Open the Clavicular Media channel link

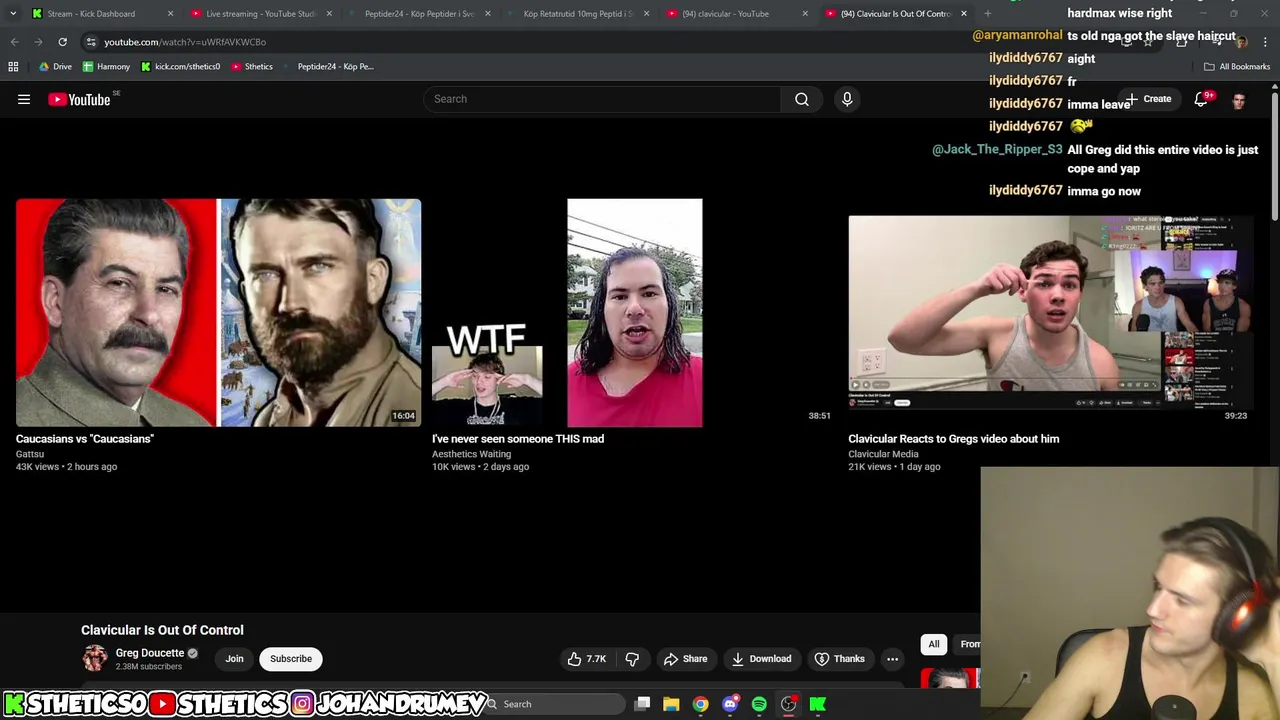click(883, 454)
